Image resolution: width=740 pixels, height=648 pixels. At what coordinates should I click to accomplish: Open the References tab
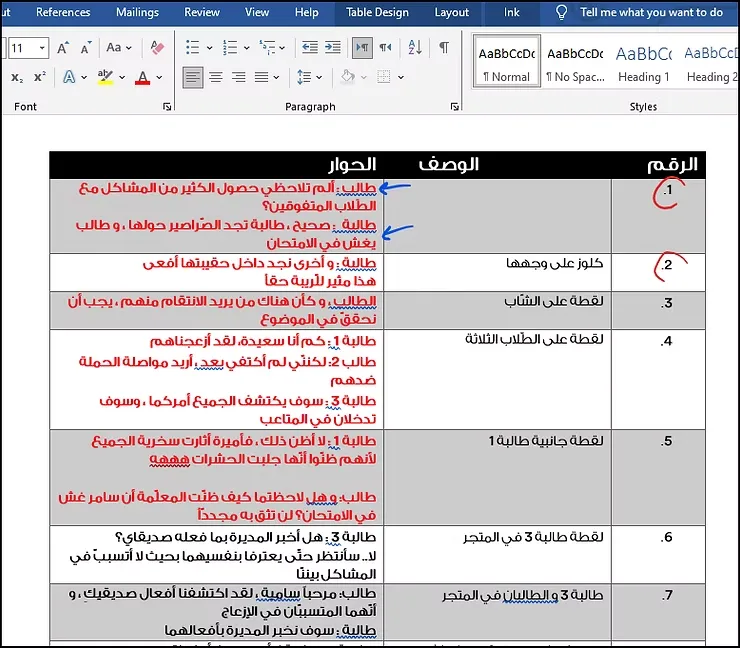pyautogui.click(x=63, y=12)
